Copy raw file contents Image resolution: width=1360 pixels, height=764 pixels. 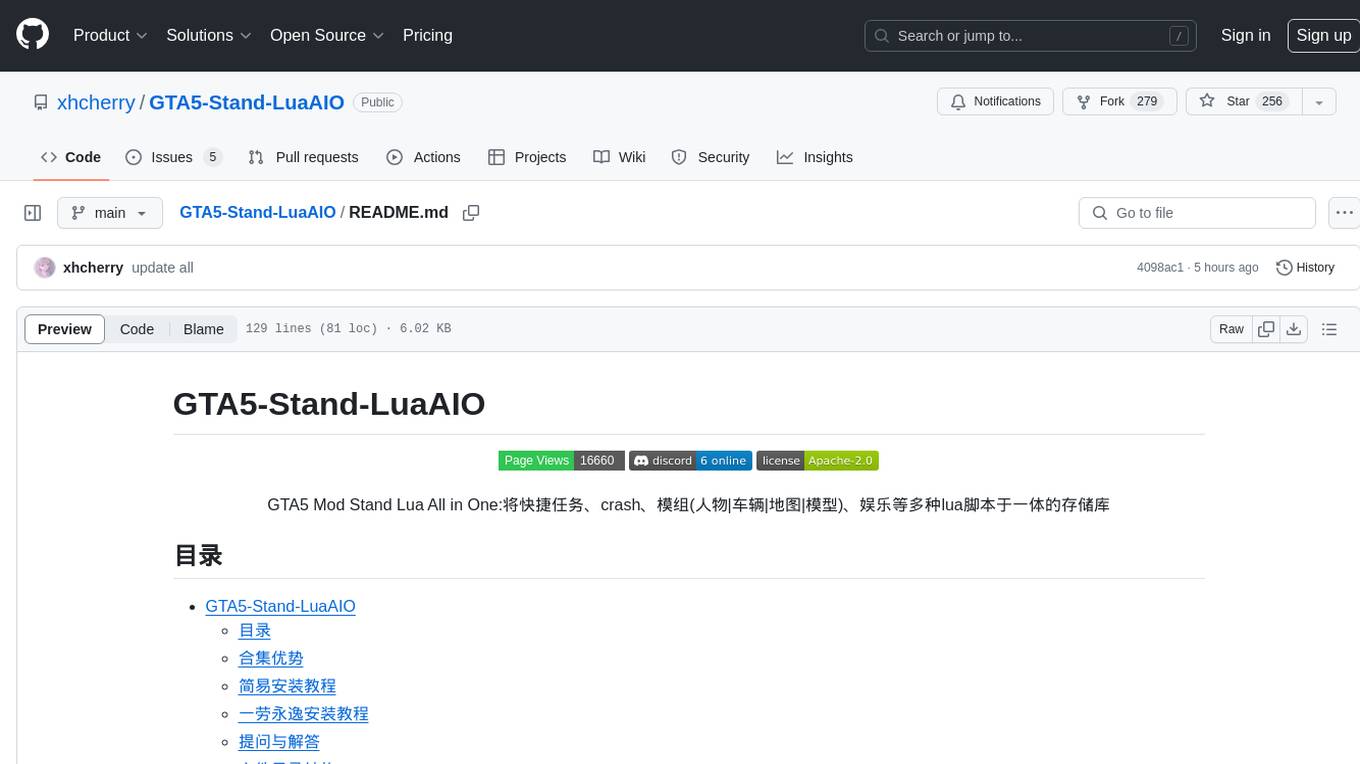point(1266,329)
